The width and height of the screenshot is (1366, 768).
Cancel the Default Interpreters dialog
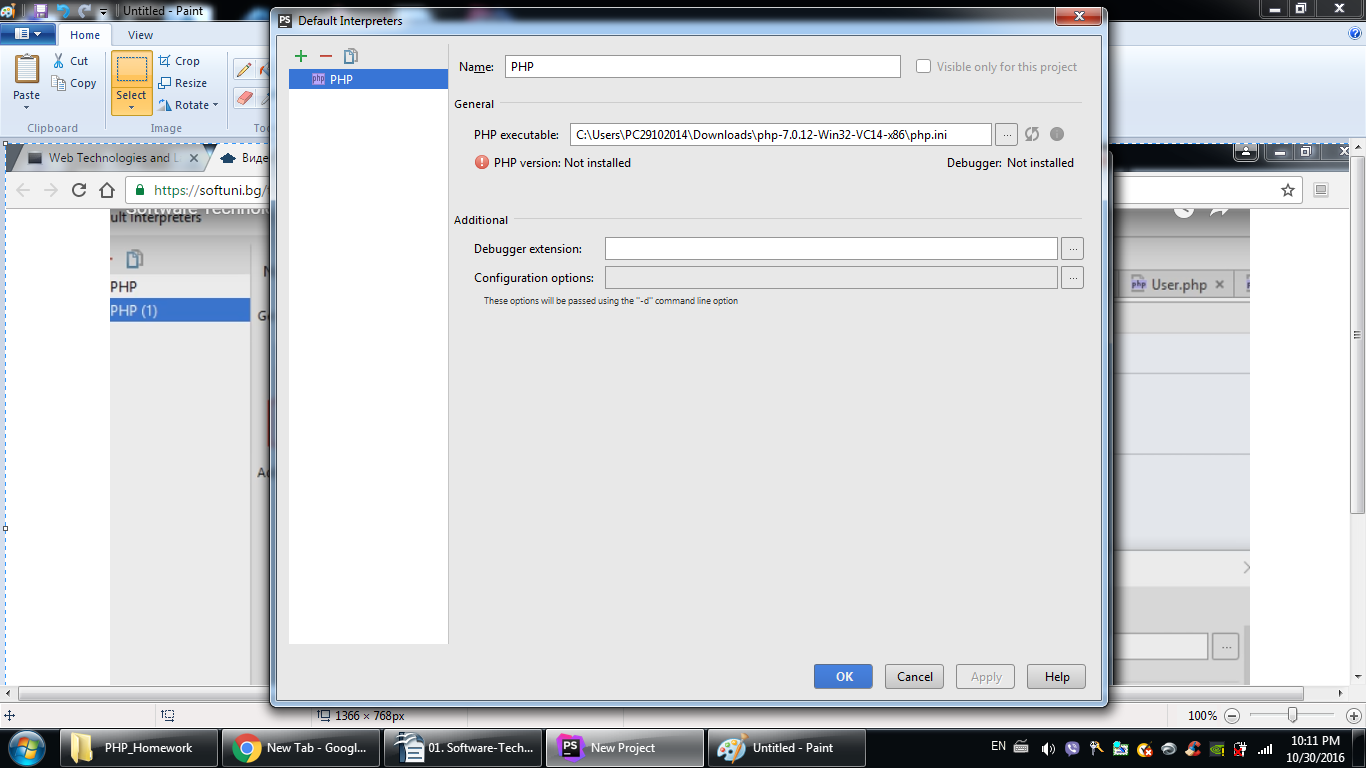tap(914, 676)
